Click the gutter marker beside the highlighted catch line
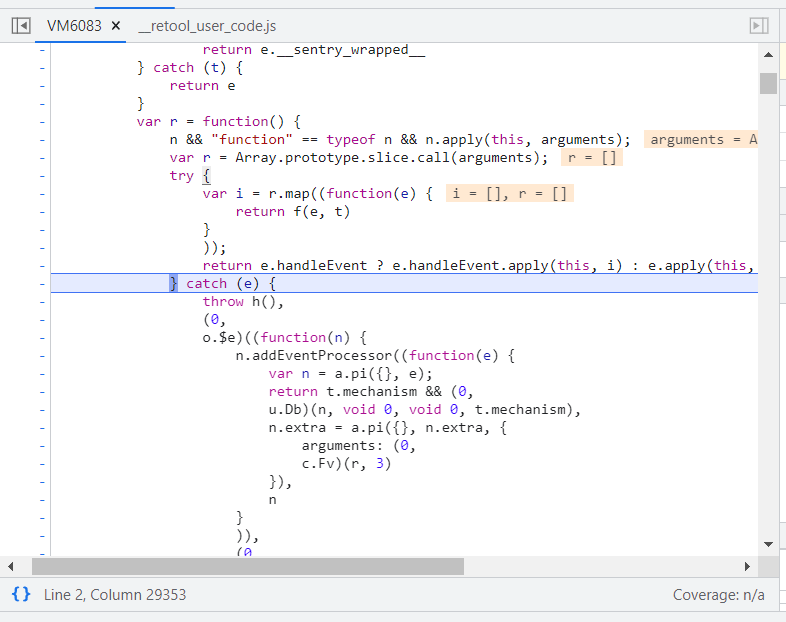 click(42, 284)
